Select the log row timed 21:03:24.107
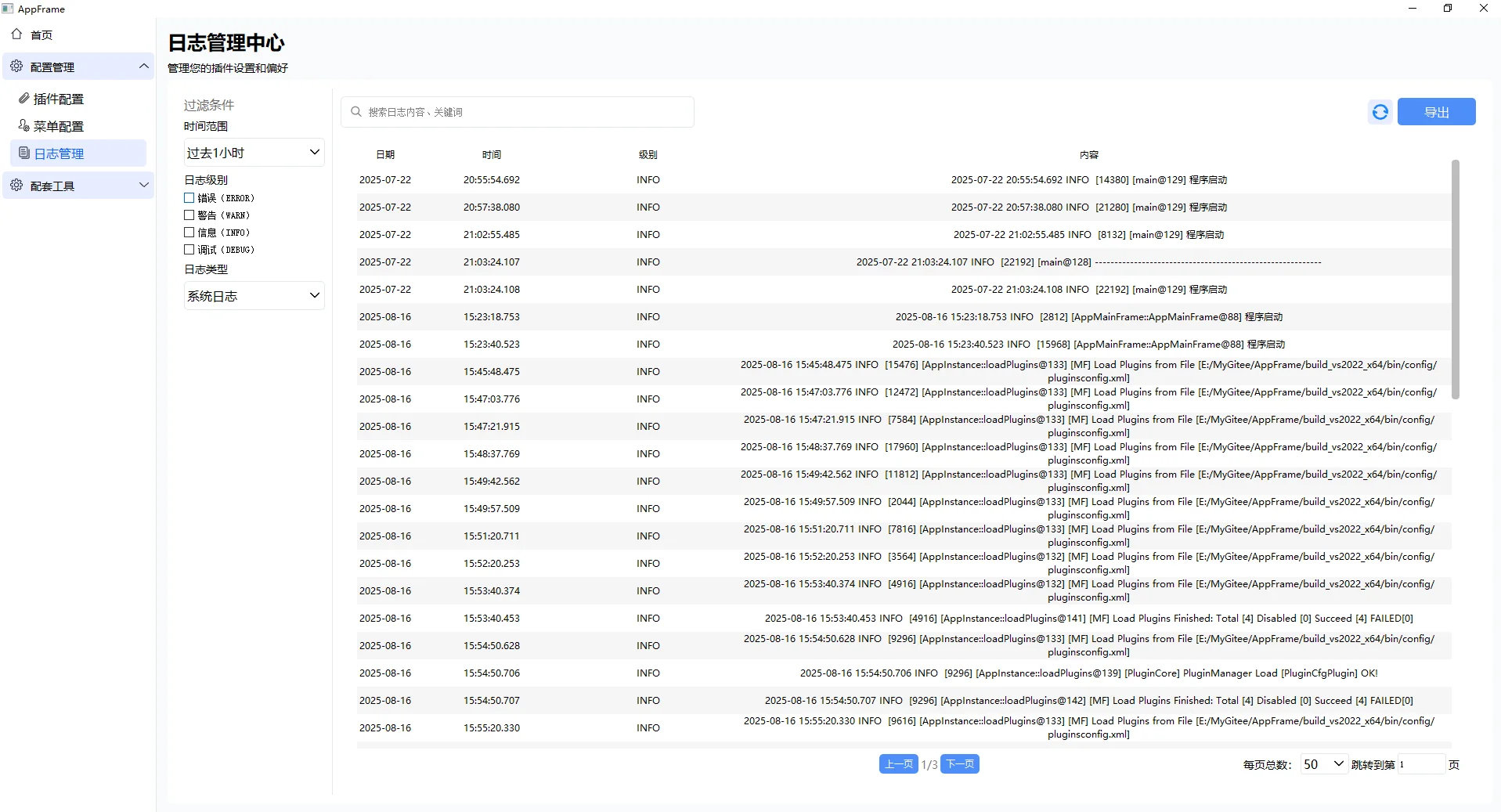The height and width of the screenshot is (812, 1501). click(904, 262)
